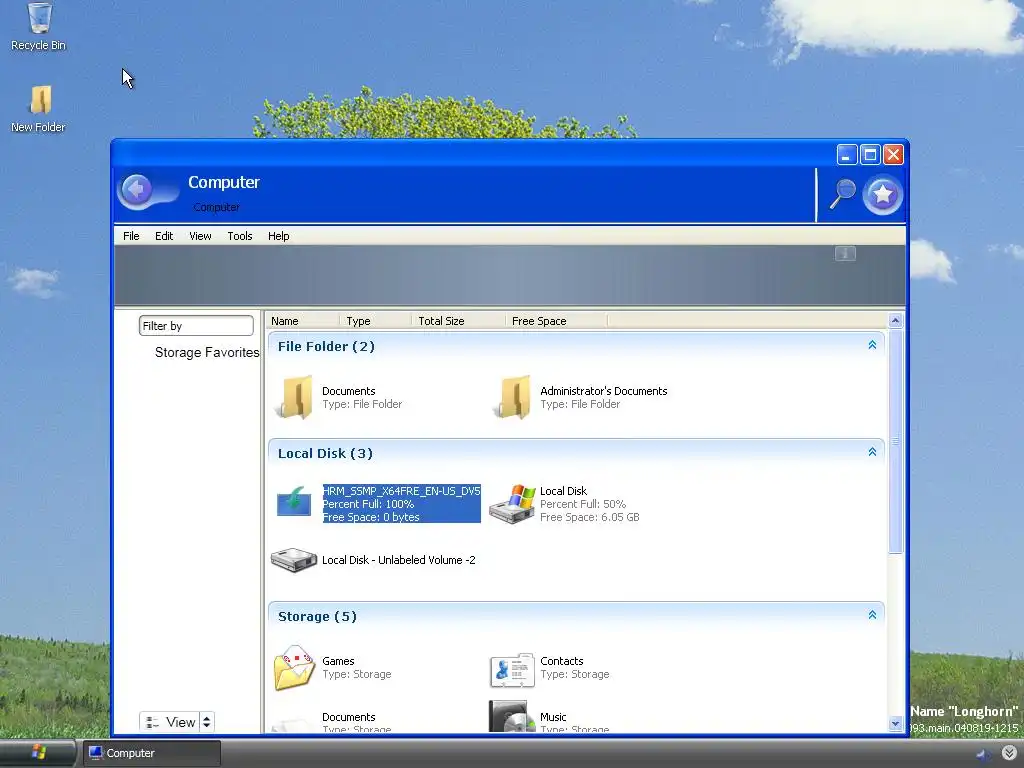Select the HRM_SSMP_X64FRE_EN-US_DV5 disc drive icon
Image resolution: width=1024 pixels, height=768 pixels.
pos(295,502)
